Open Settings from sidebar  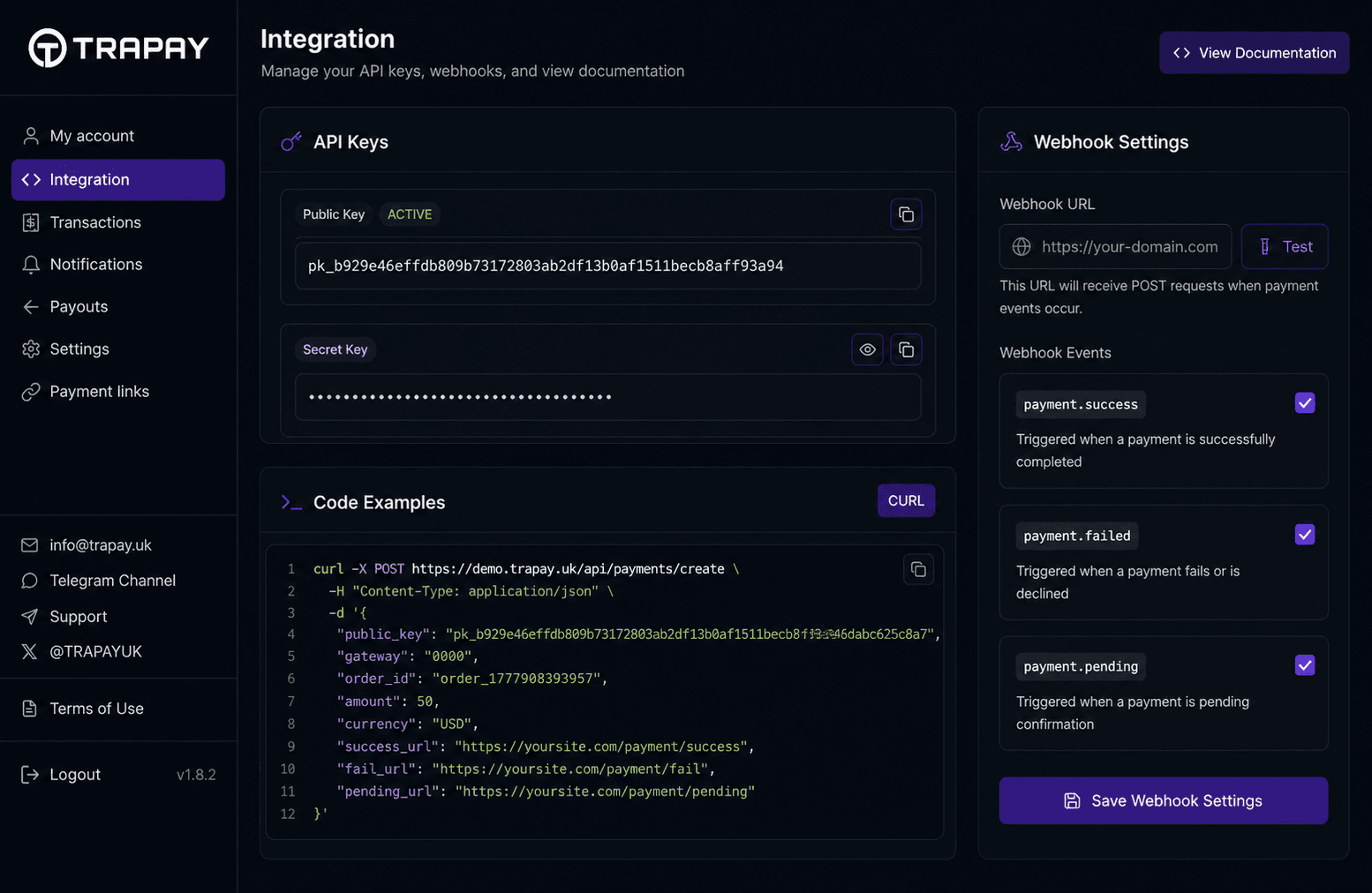[x=118, y=349]
